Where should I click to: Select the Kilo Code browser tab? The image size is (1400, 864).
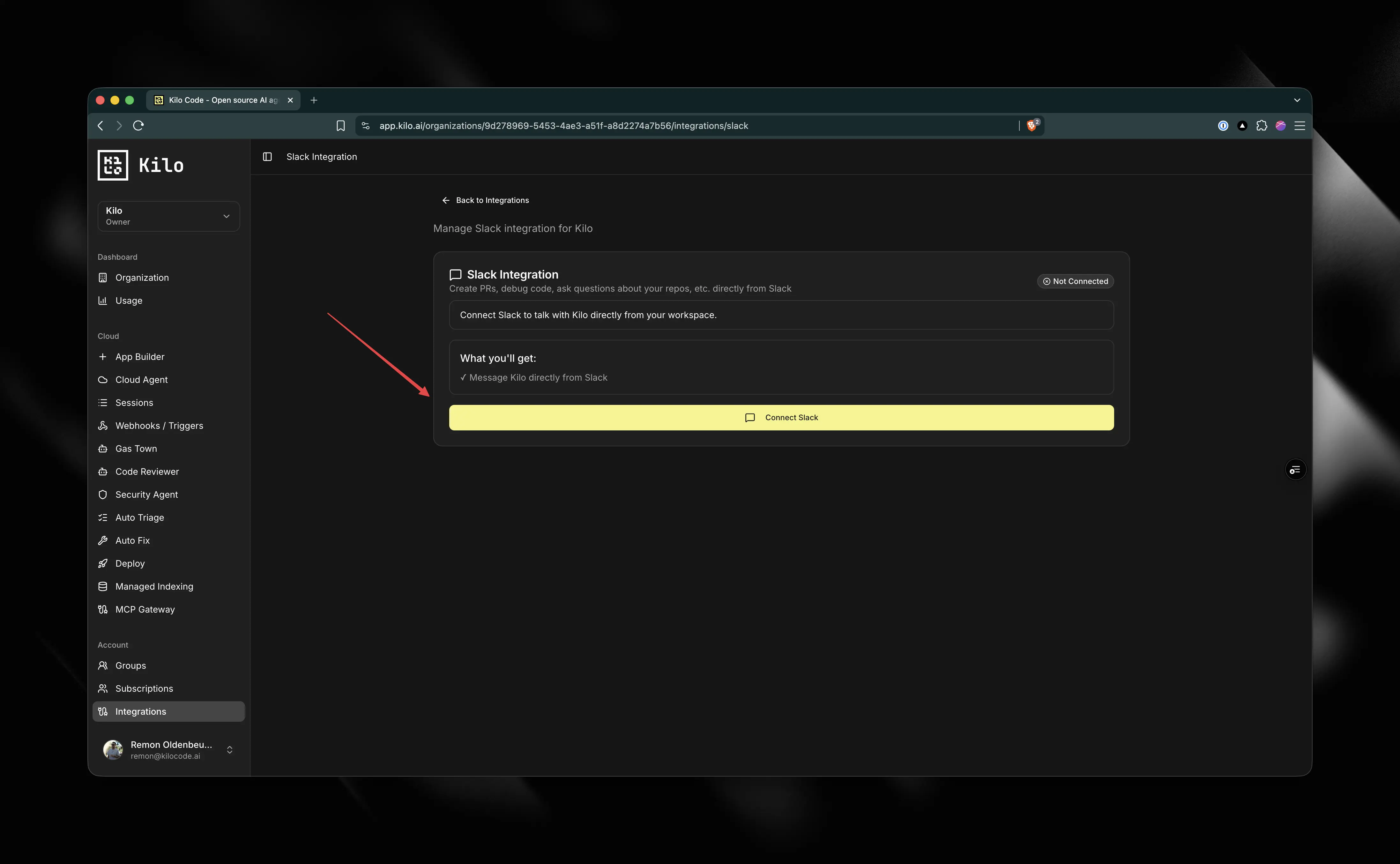click(223, 100)
